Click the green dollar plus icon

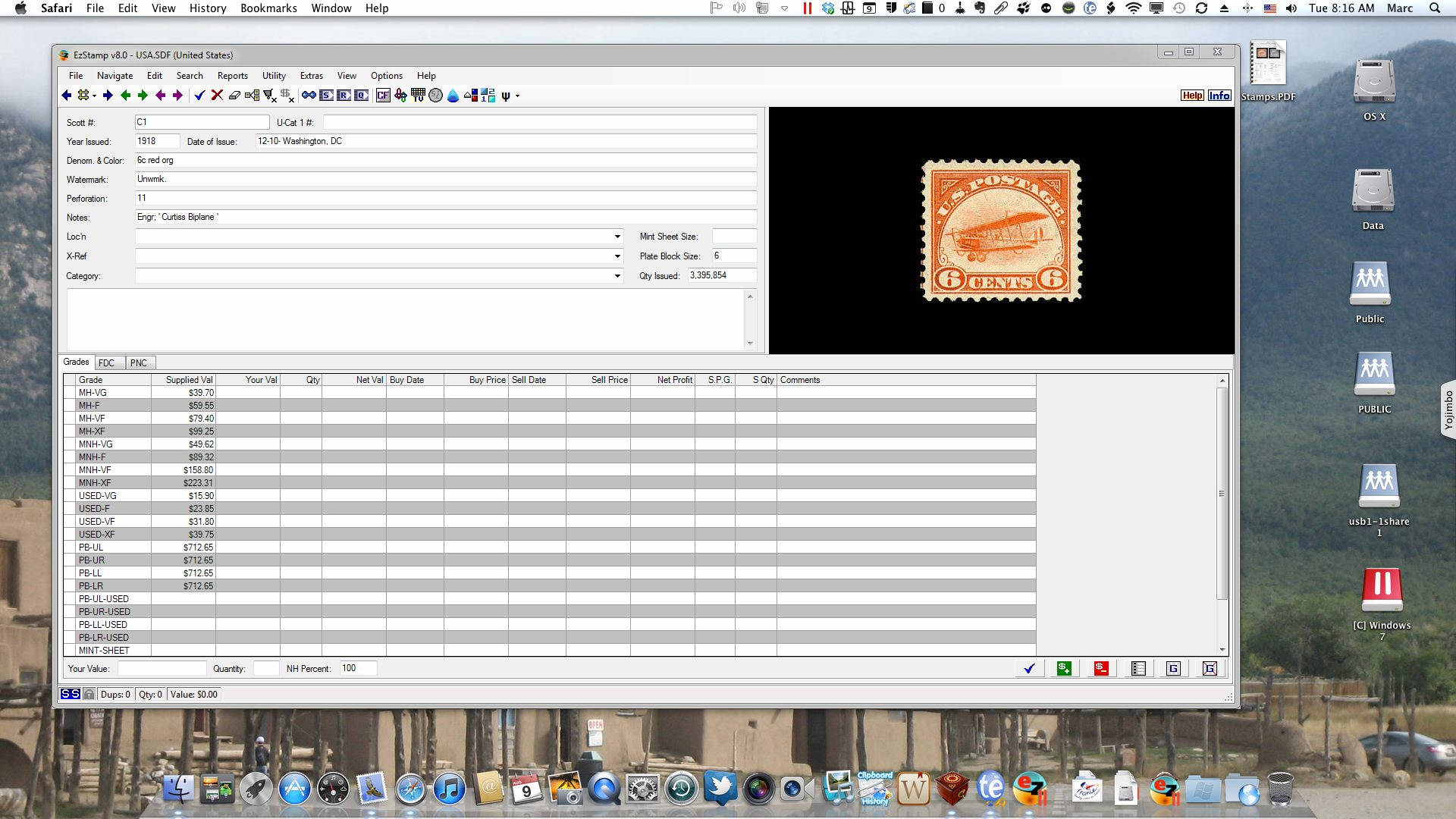1064,668
